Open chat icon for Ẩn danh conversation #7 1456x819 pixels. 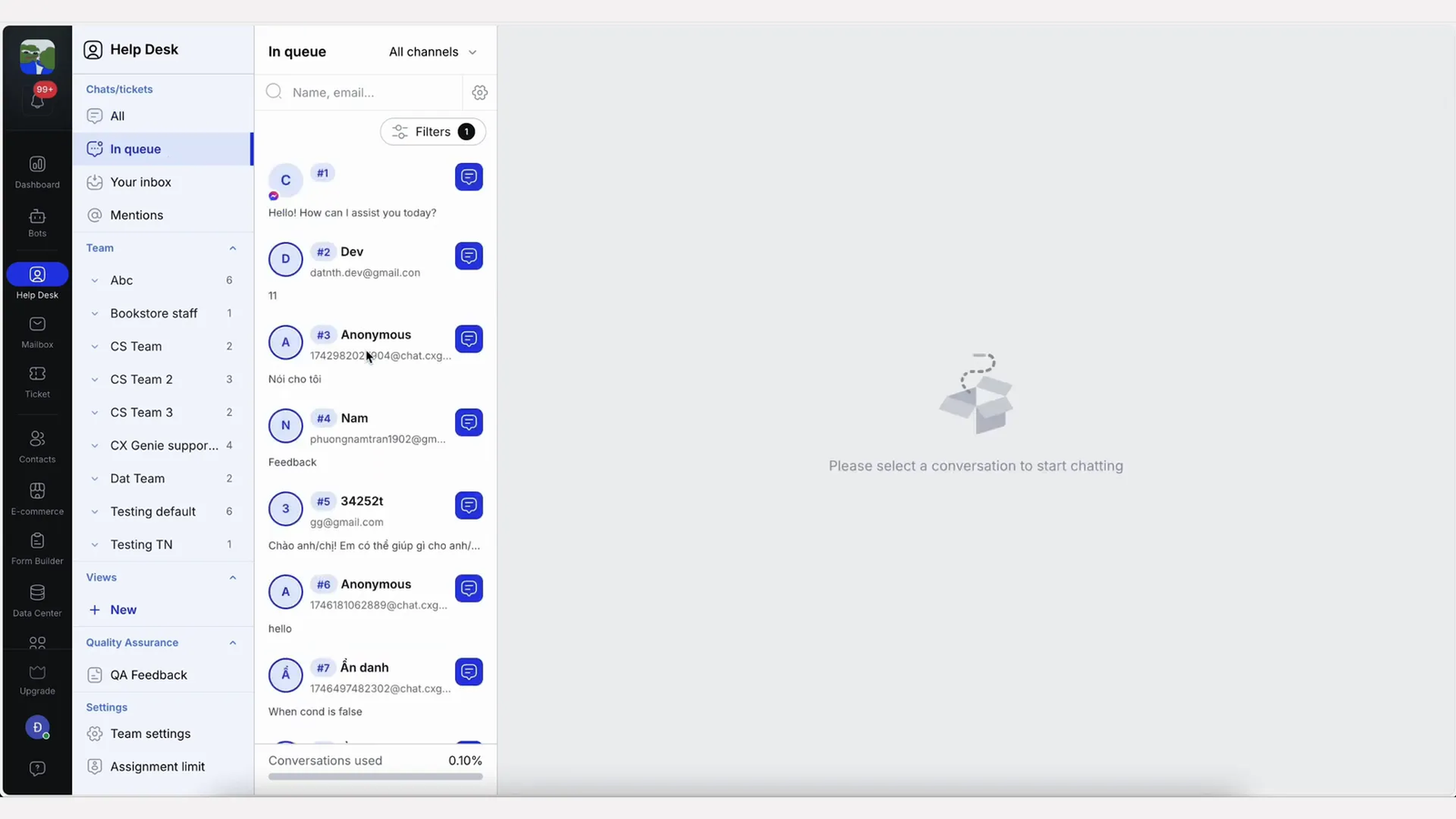[469, 672]
